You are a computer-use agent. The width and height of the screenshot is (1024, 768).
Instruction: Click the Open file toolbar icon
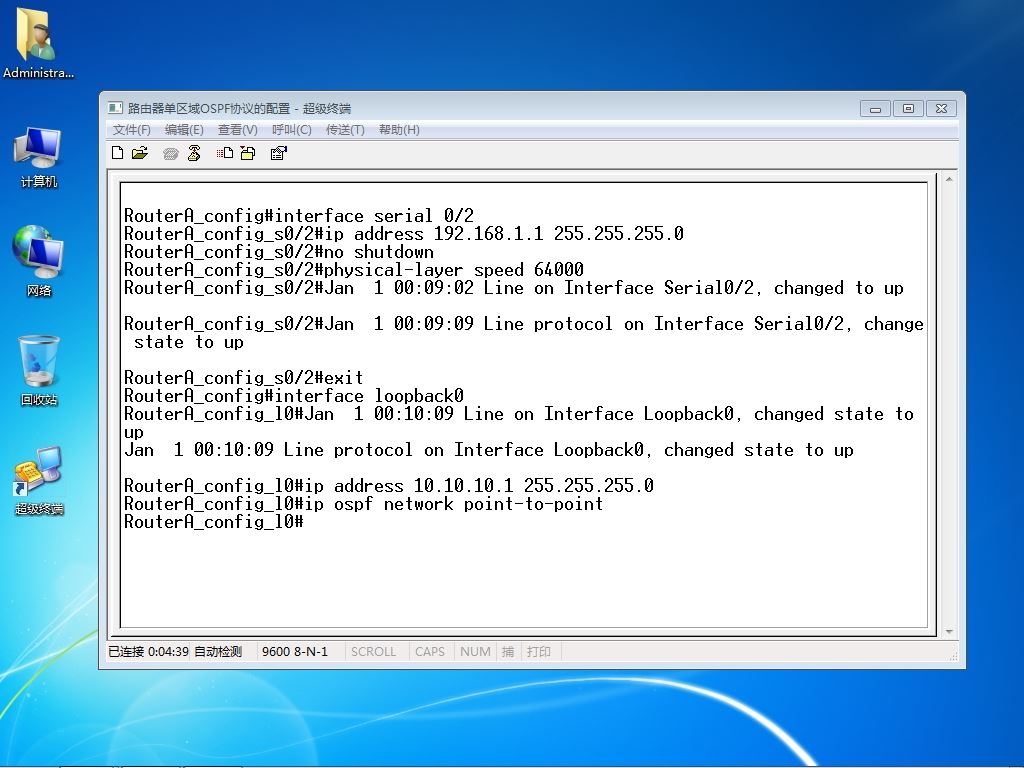(x=140, y=153)
